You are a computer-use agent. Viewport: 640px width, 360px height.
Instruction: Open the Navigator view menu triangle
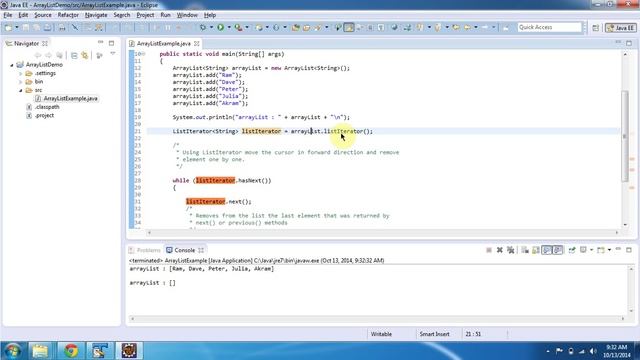point(113,54)
